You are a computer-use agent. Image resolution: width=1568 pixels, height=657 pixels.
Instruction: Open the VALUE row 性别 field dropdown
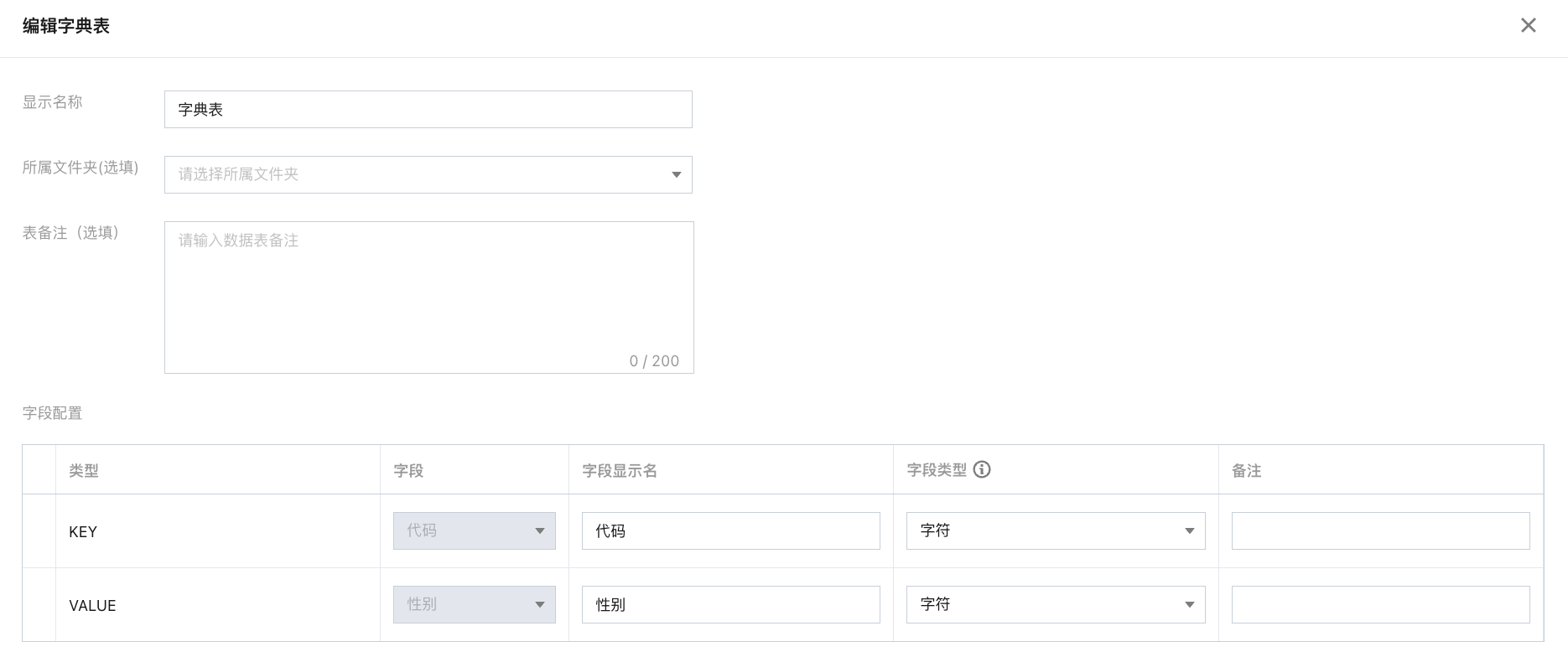point(474,605)
